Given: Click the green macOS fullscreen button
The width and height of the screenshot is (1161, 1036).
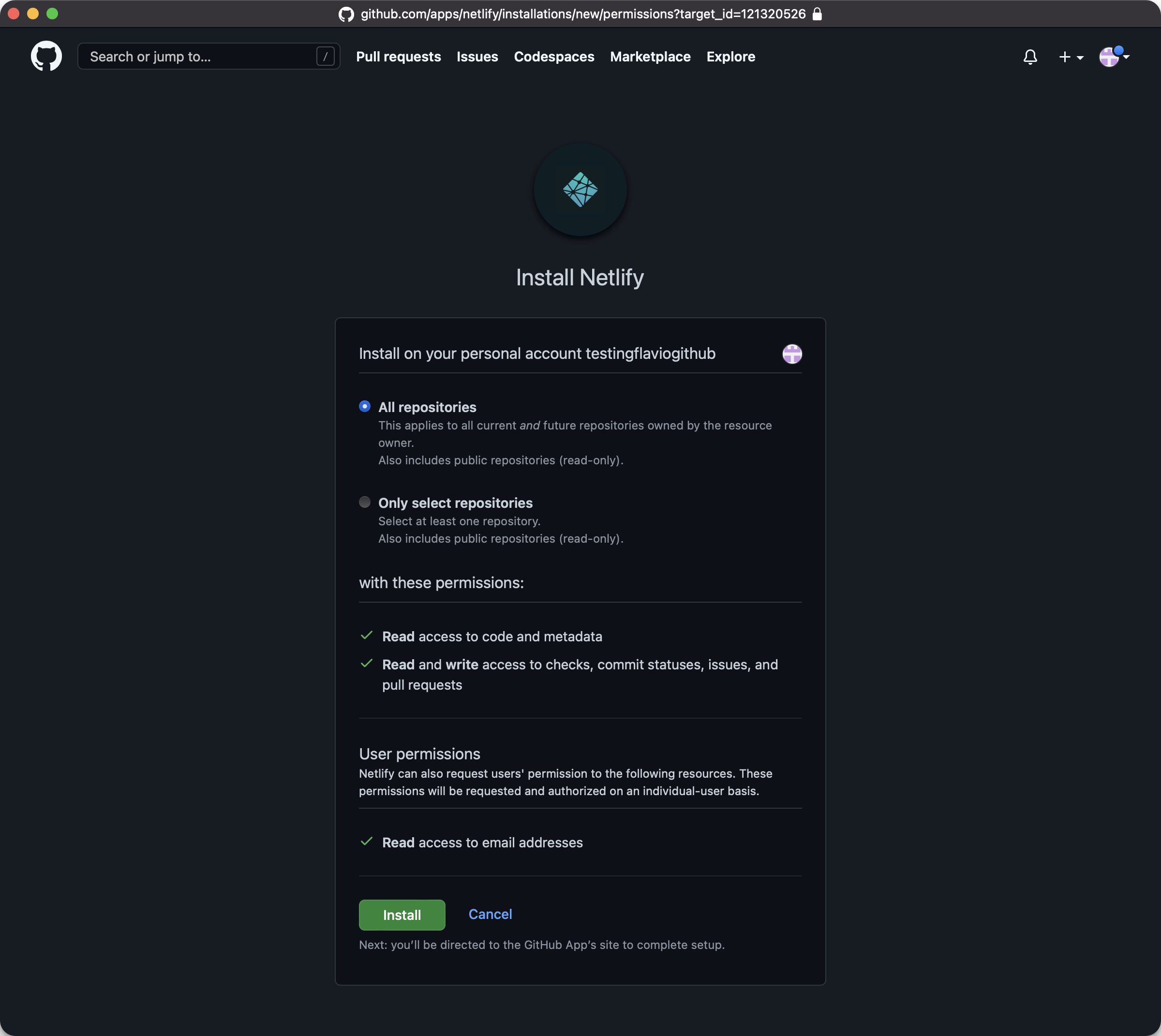Looking at the screenshot, I should point(52,14).
